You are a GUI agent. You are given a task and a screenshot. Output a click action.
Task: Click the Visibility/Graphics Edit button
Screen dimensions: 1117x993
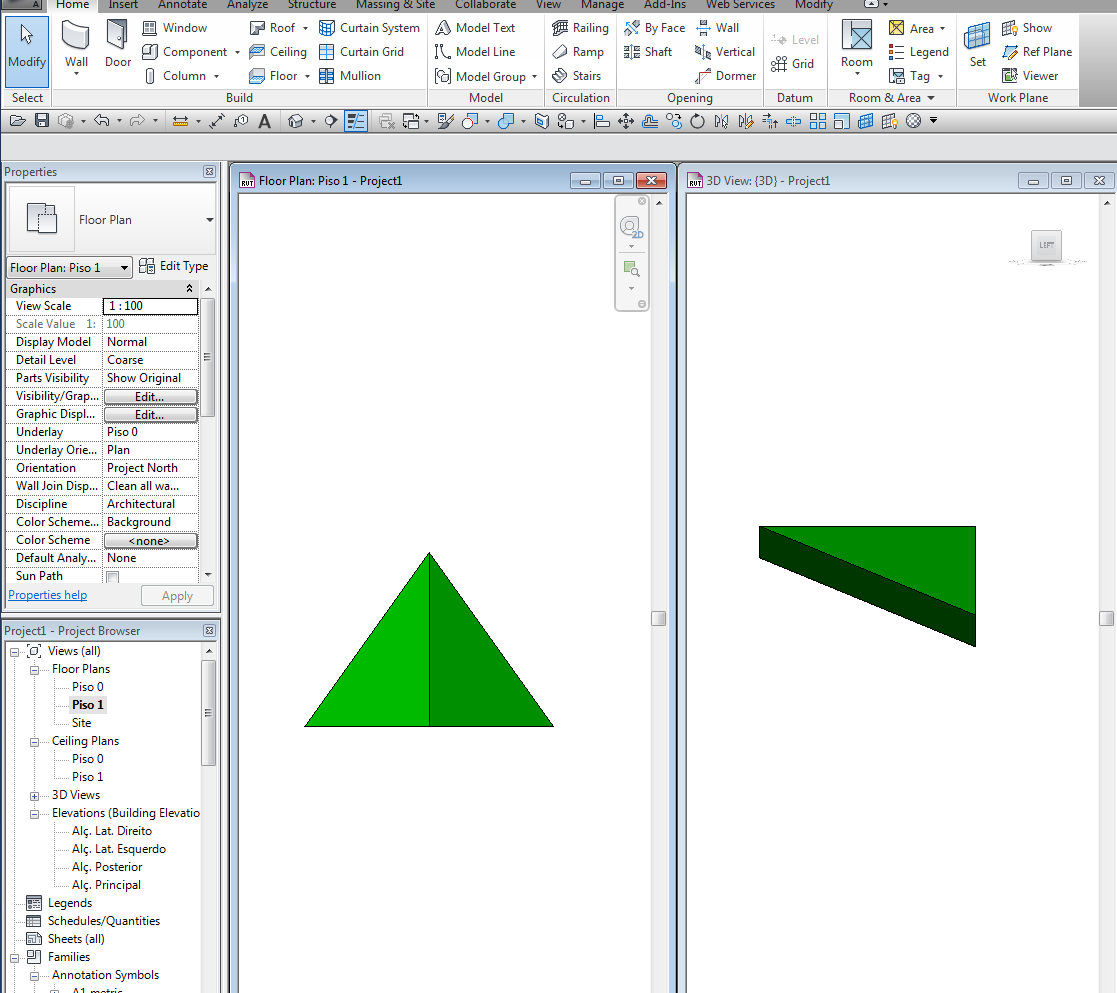150,397
